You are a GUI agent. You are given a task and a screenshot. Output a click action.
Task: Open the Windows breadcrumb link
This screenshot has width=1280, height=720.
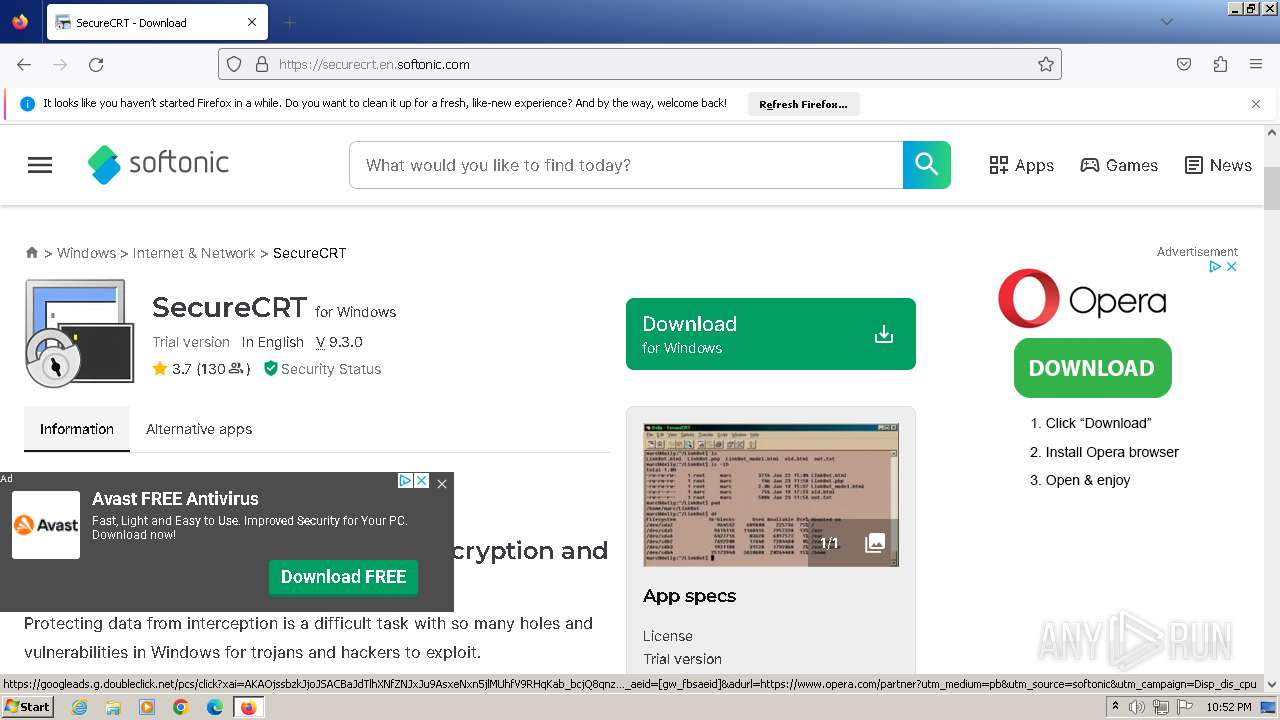pos(86,253)
